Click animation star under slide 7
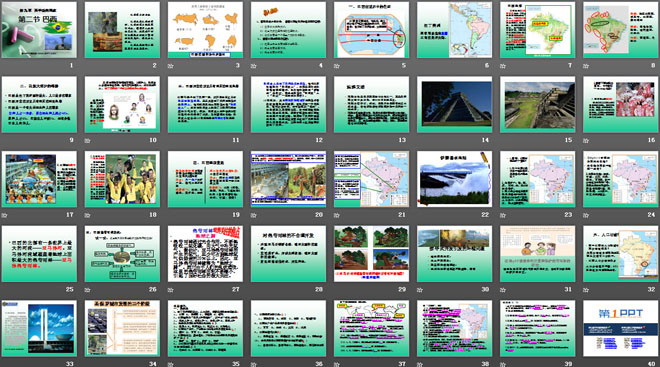 (x=503, y=66)
